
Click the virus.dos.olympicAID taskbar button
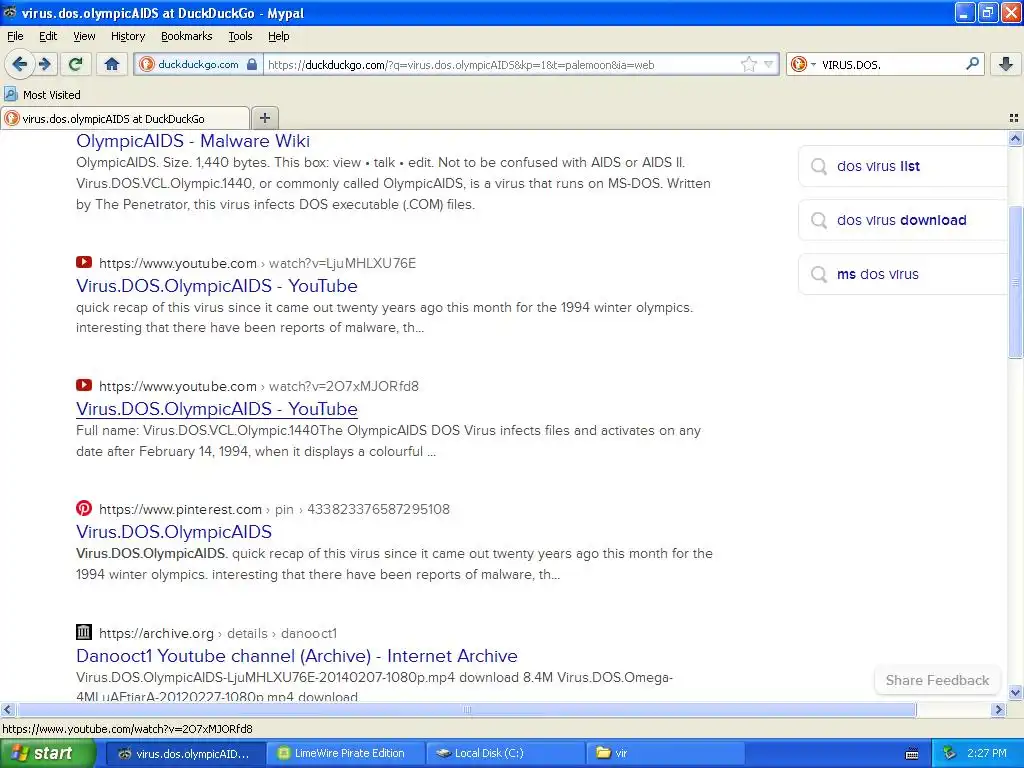pos(186,753)
